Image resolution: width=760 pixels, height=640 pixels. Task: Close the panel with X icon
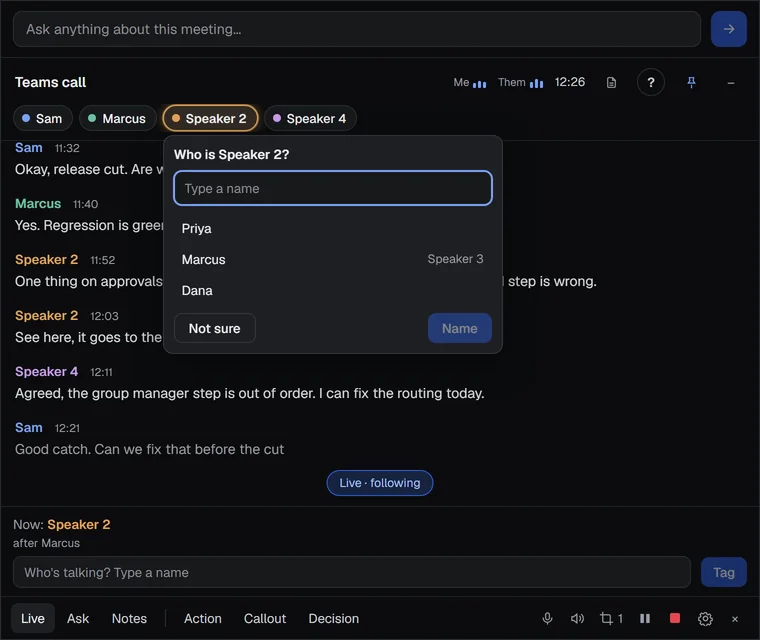click(x=735, y=619)
